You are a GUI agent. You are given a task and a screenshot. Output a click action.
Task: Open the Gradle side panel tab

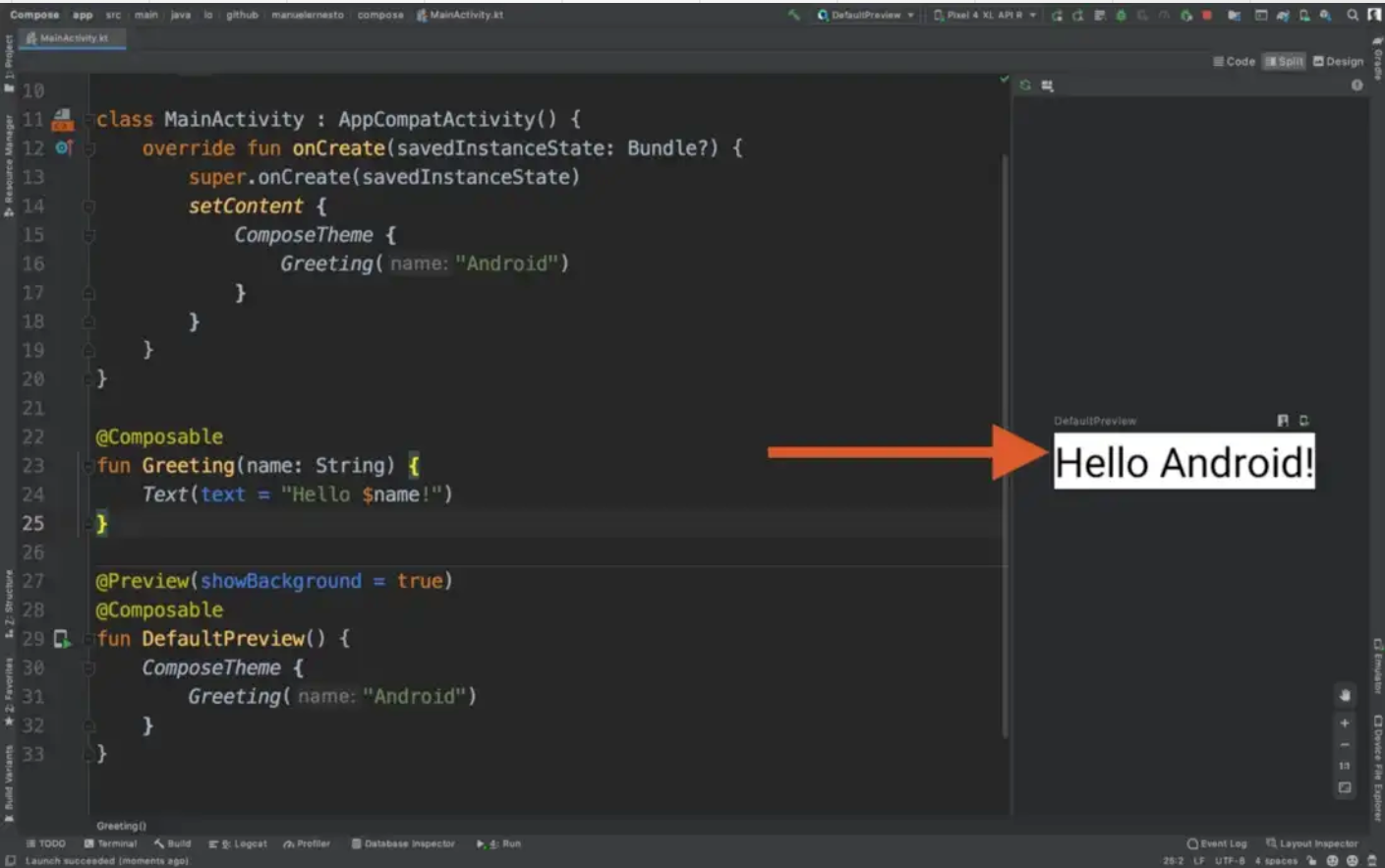click(x=1377, y=59)
